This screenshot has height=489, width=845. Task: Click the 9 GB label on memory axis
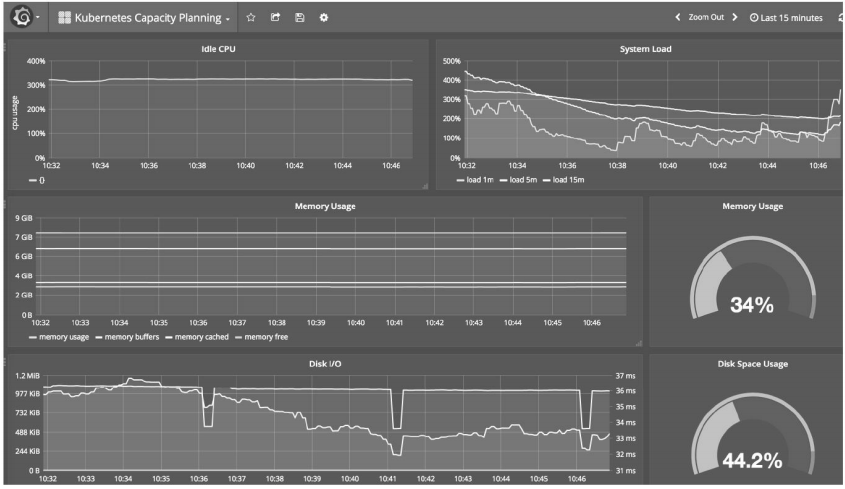24,218
